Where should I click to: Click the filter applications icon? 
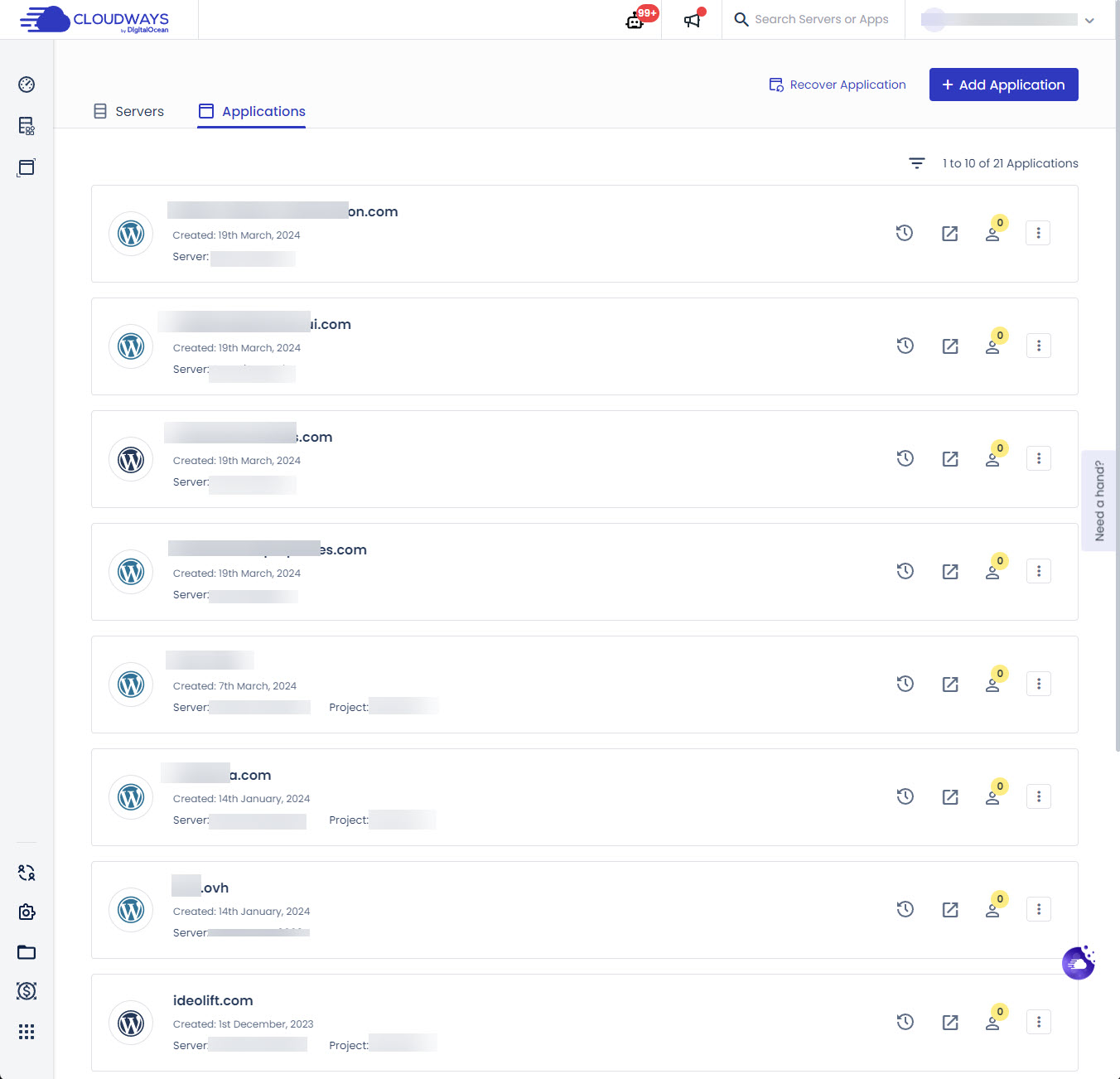pos(917,163)
